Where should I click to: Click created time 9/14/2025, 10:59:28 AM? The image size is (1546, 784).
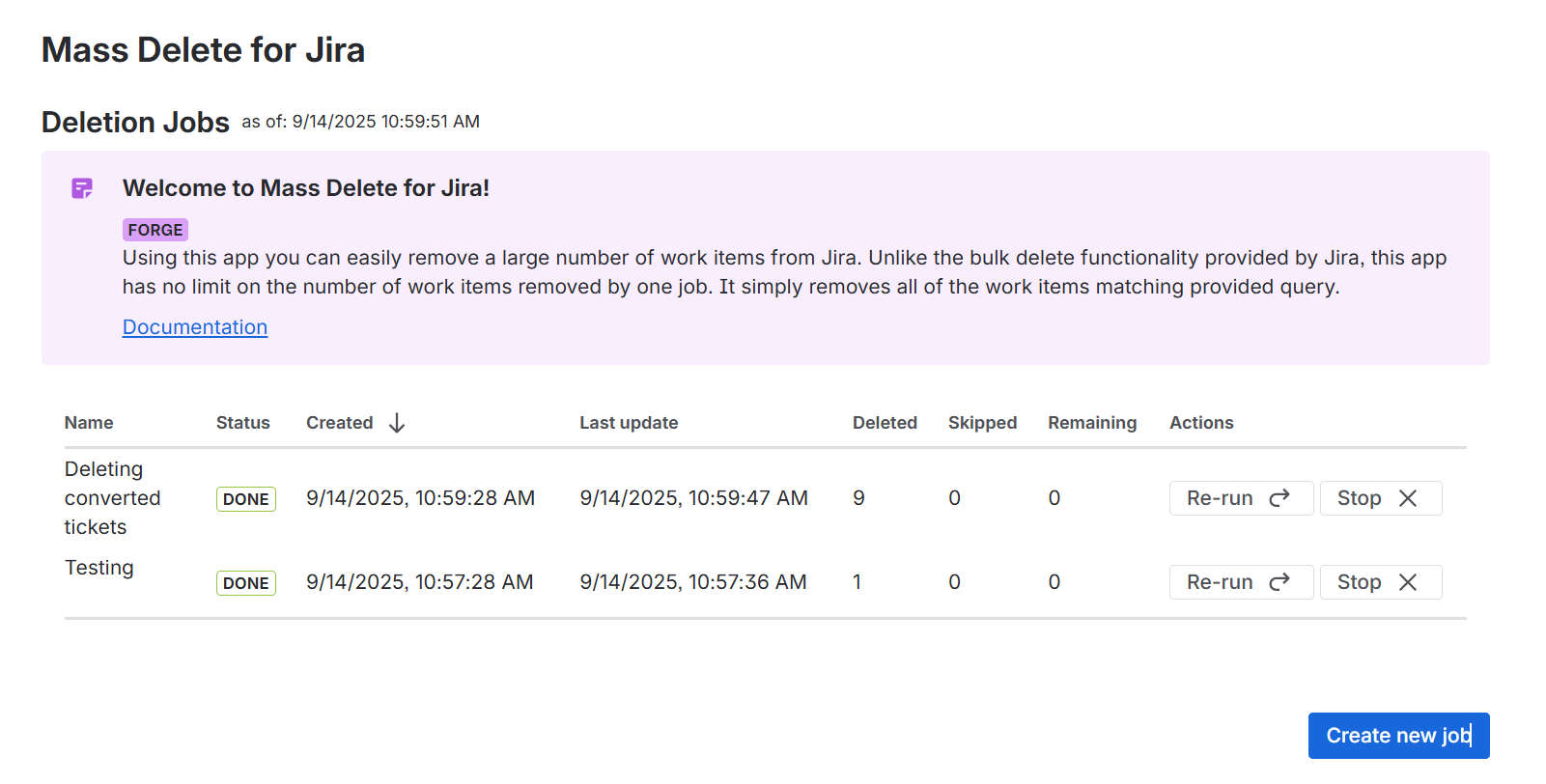click(420, 498)
